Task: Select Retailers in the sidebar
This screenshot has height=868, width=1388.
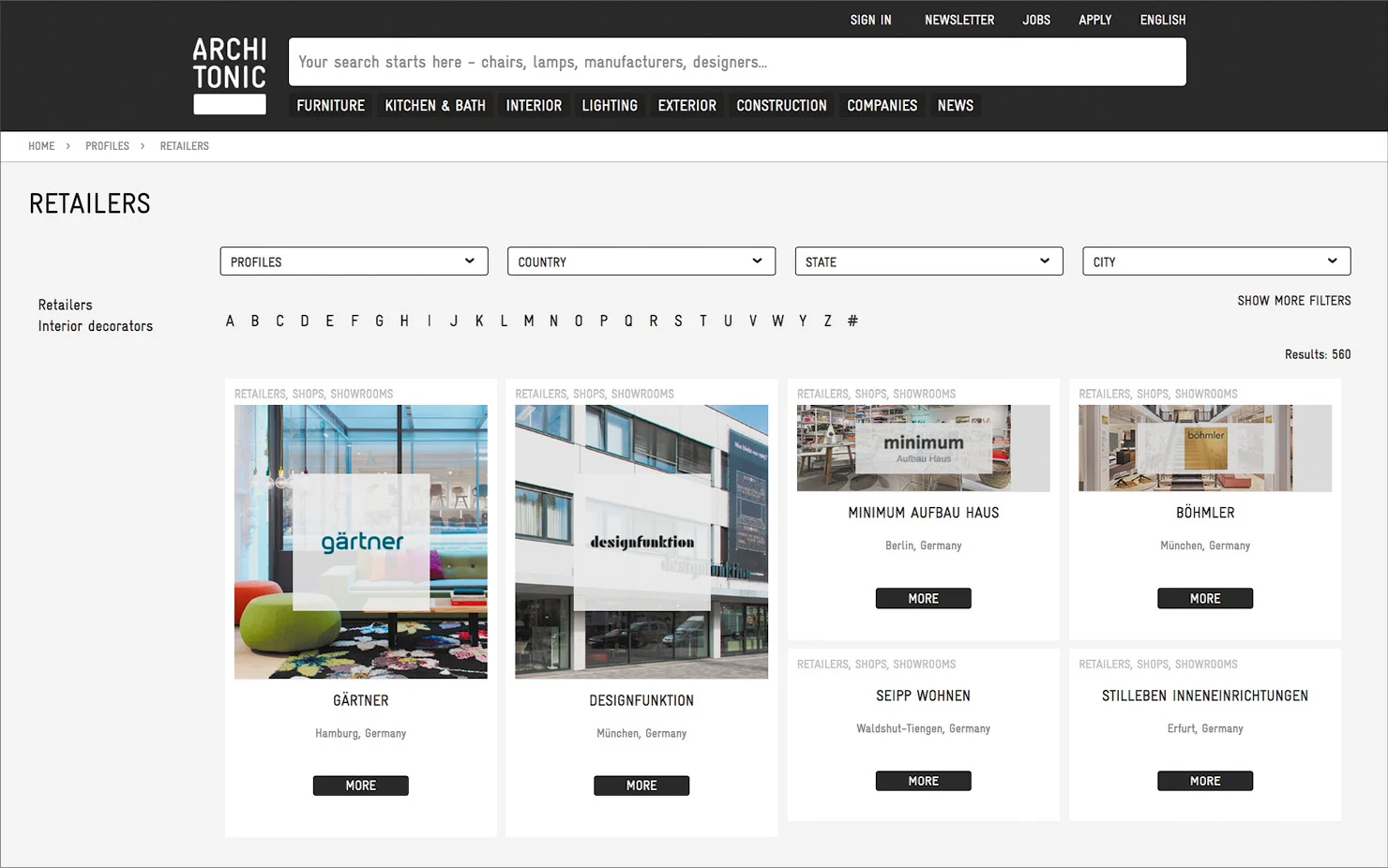Action: (66, 305)
